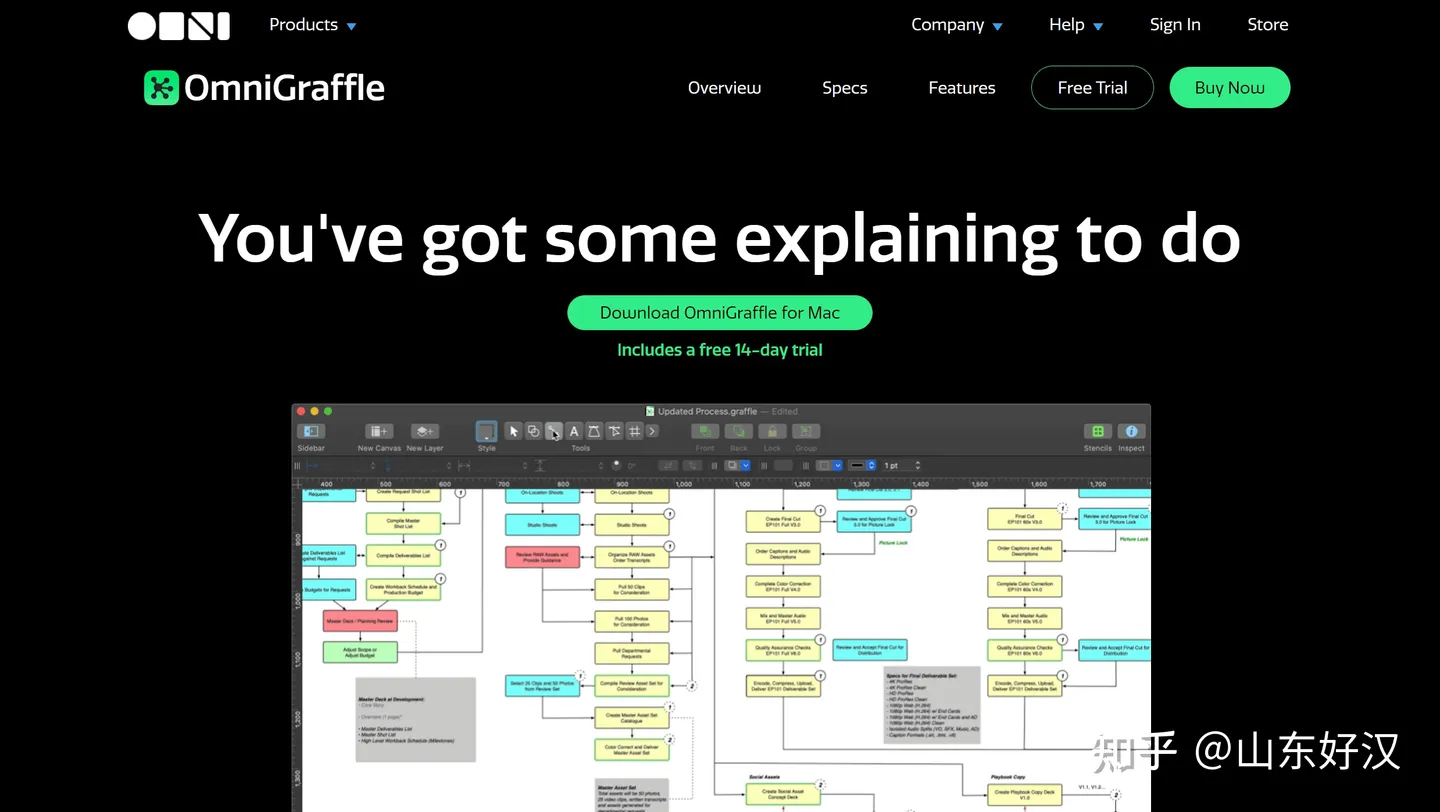The height and width of the screenshot is (812, 1440).
Task: Select the arrow Selection tool
Action: coord(513,431)
